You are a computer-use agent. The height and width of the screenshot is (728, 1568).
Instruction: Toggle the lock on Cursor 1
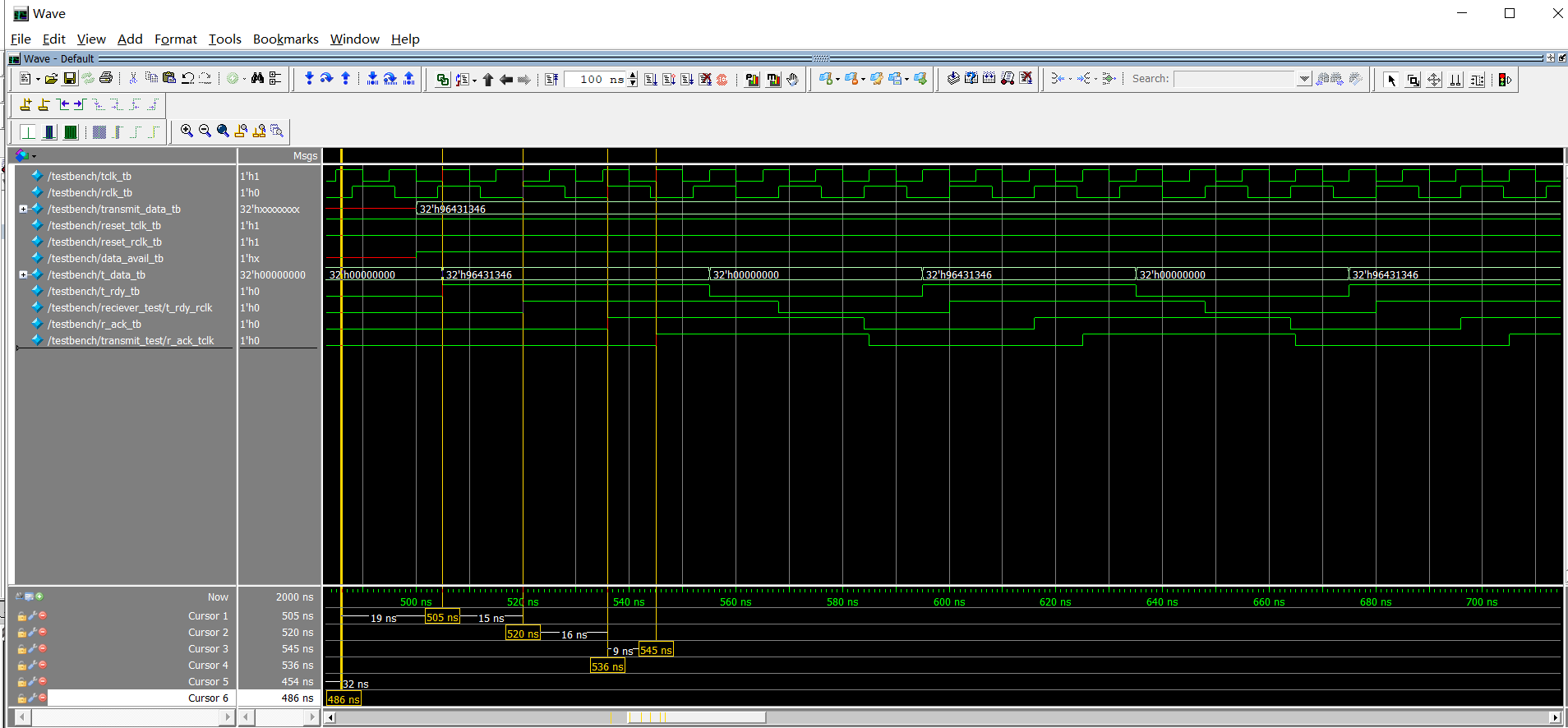click(22, 616)
